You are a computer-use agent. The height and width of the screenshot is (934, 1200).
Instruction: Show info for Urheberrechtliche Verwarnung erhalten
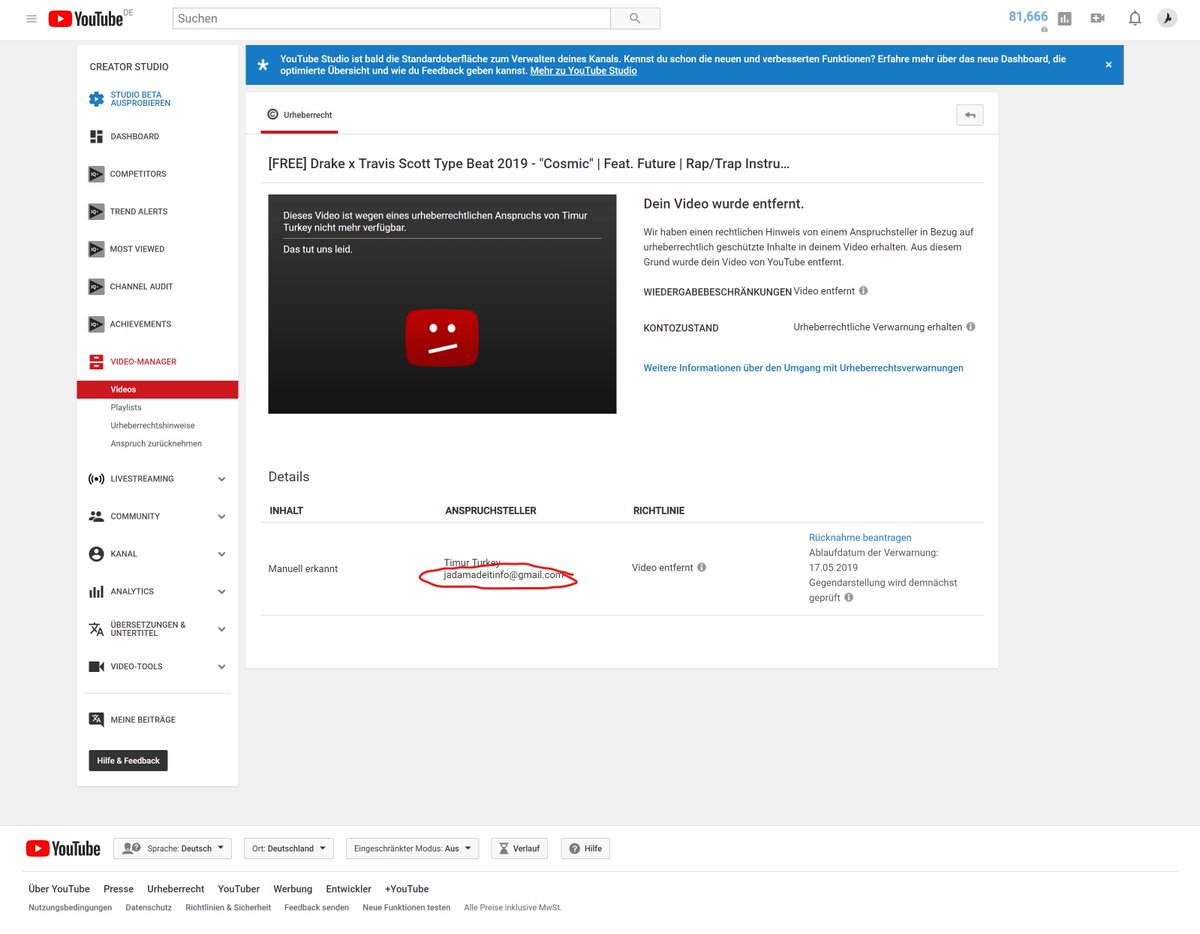pyautogui.click(x=971, y=327)
